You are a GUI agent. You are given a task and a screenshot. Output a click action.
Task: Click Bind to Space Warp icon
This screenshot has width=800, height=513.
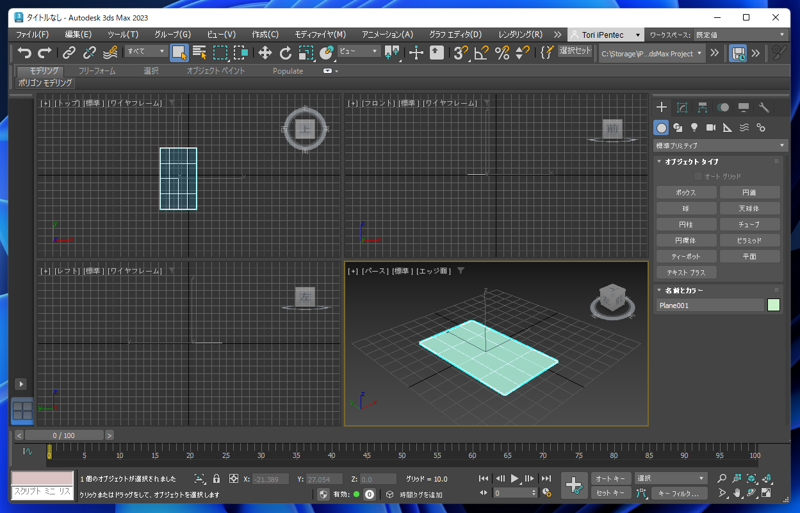pyautogui.click(x=110, y=53)
